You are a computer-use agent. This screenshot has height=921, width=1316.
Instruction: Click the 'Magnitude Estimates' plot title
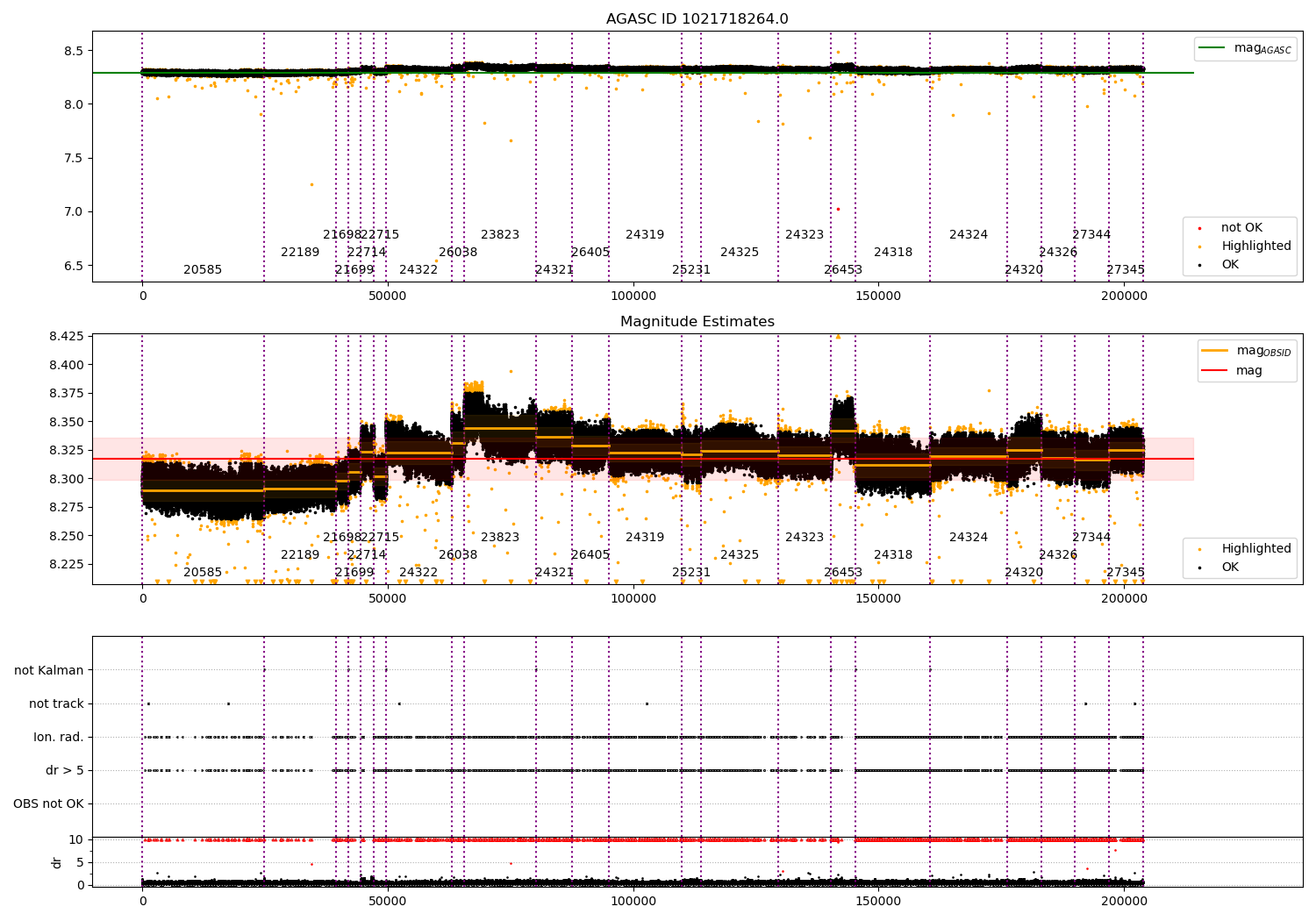pyautogui.click(x=697, y=322)
